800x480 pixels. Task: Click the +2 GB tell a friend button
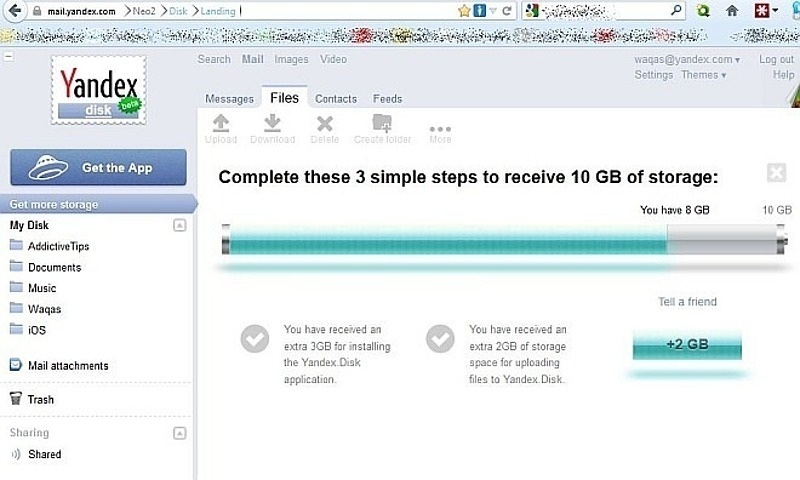(x=687, y=344)
